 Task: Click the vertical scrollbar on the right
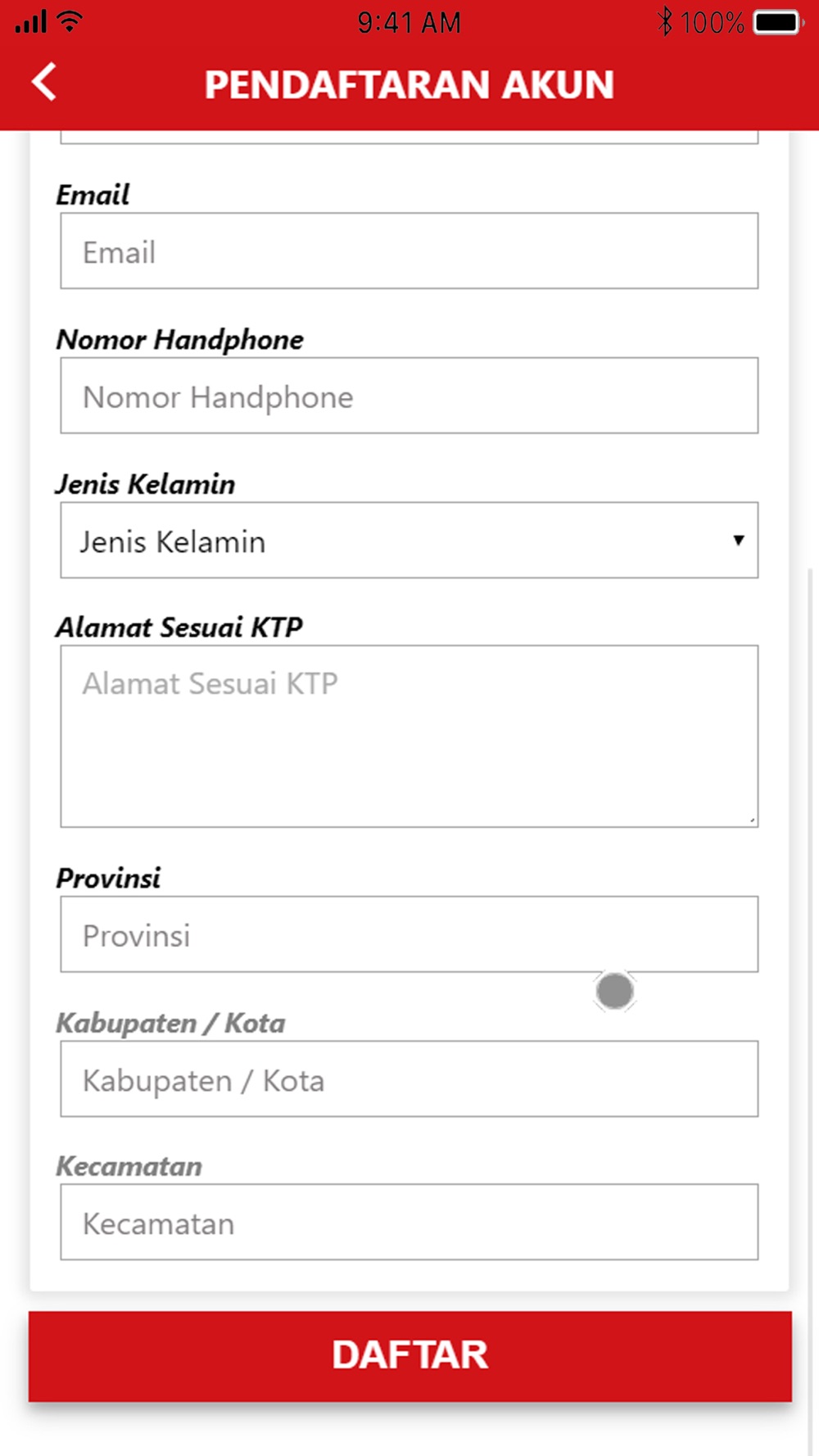click(x=811, y=1007)
